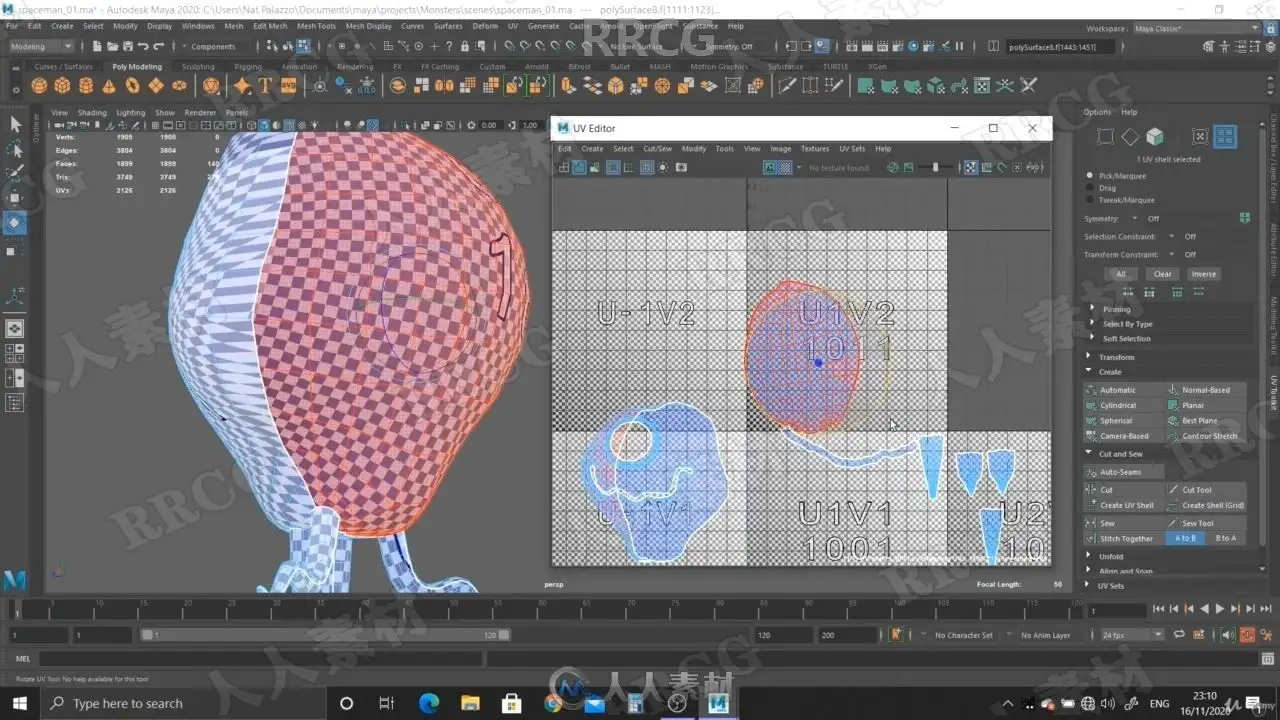The image size is (1280, 720).
Task: Create a polygon cone from the shelf
Action: pos(109,86)
